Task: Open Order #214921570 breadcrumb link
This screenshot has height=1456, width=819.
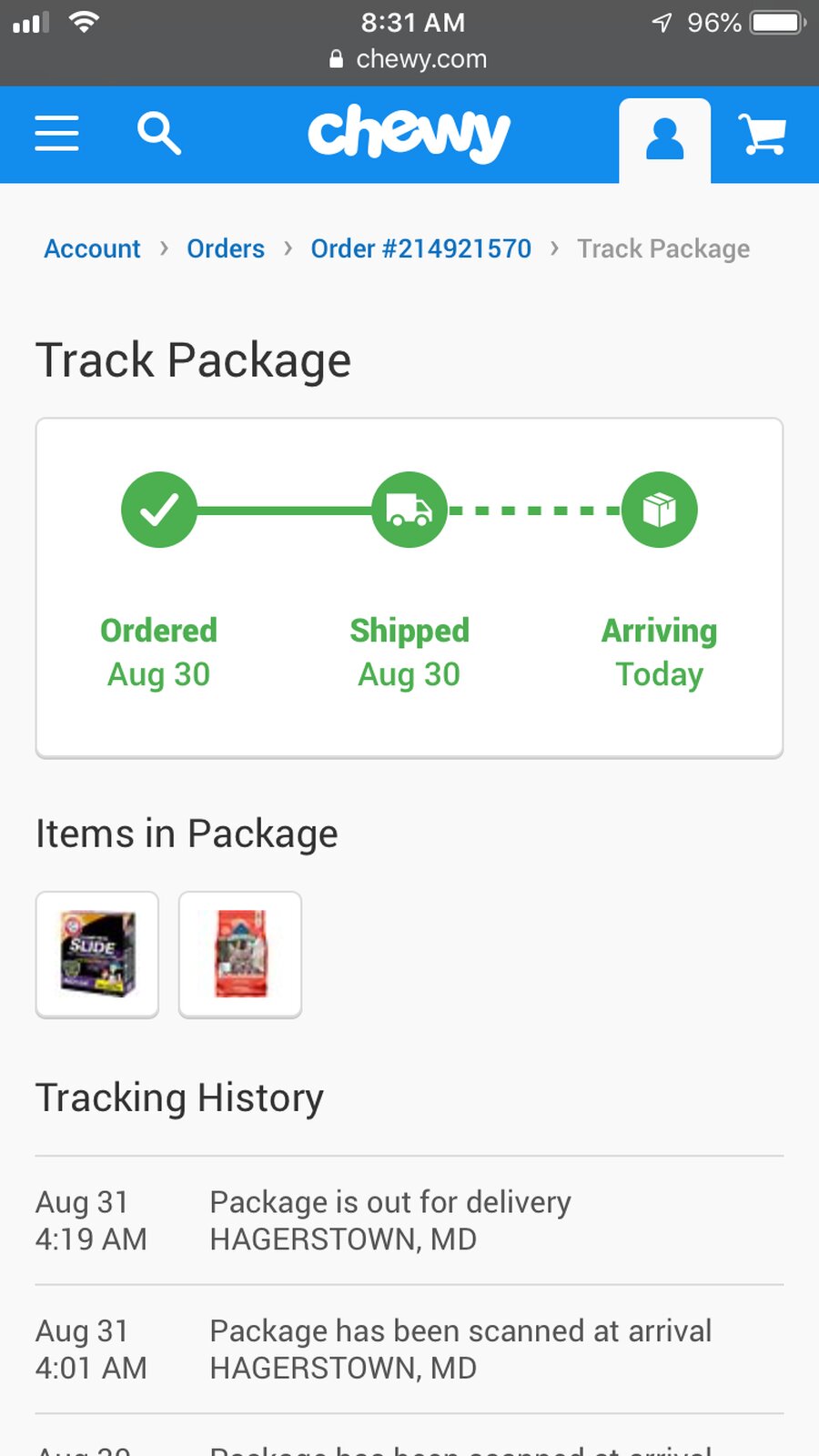Action: tap(421, 248)
